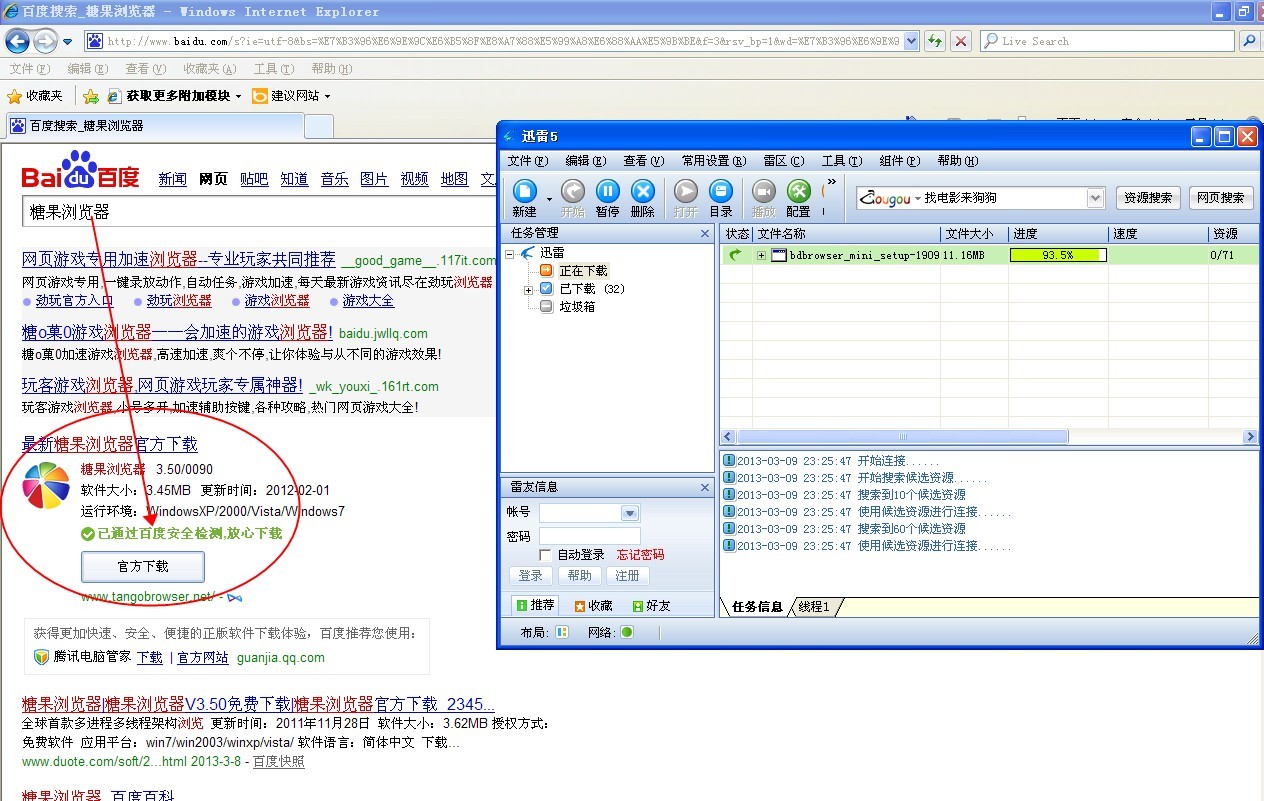The image size is (1264, 801).
Task: Open the 文件(F) menu in 迅雷
Action: (x=527, y=161)
